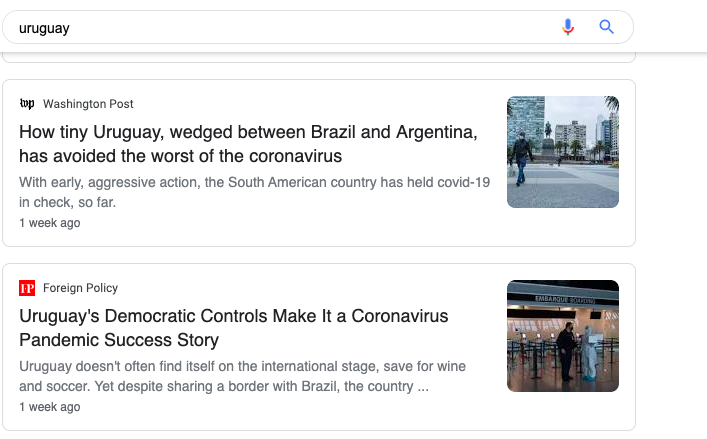The image size is (707, 439).
Task: Click the microphone voice search icon
Action: (568, 27)
